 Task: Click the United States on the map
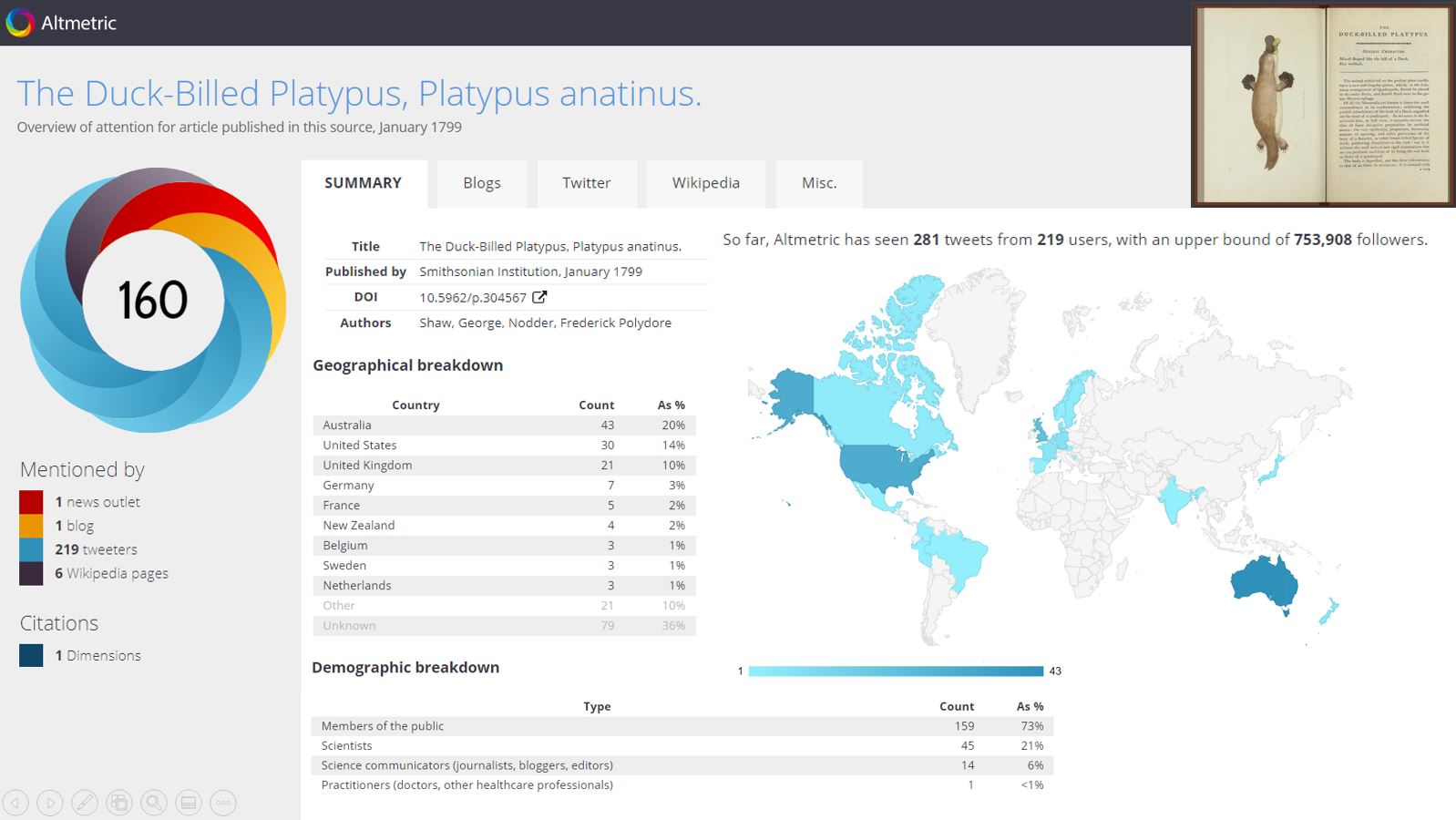[884, 468]
